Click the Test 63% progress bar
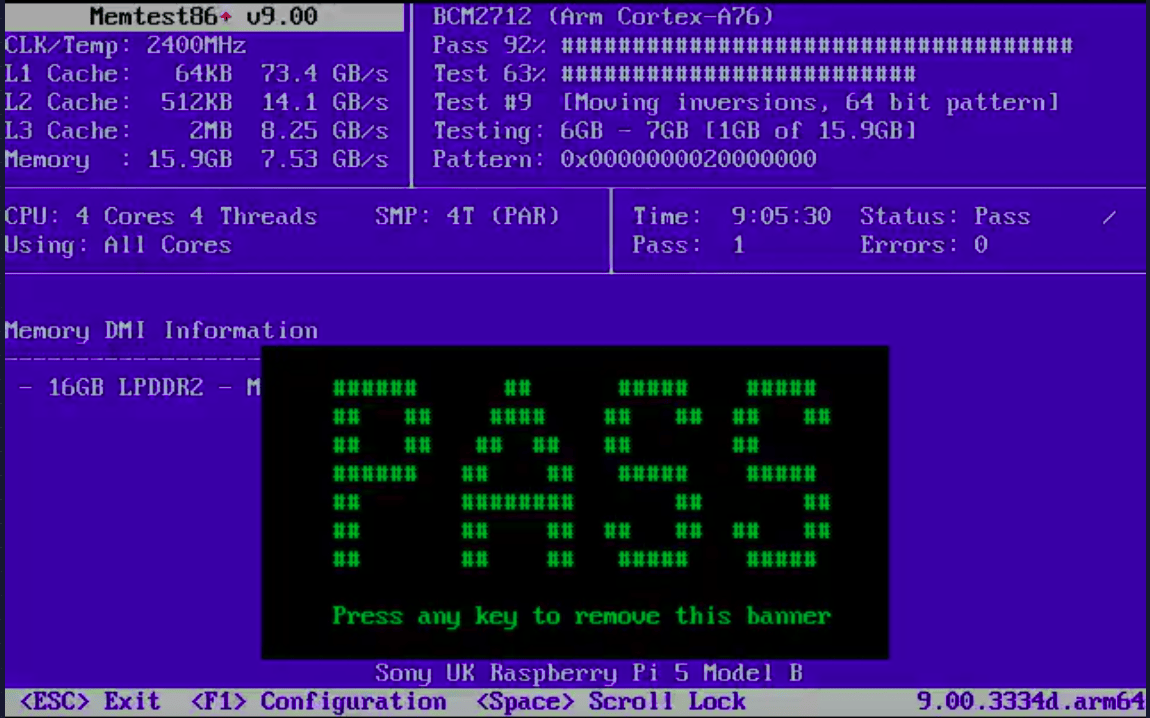Screen dimensions: 1150x718 739,74
